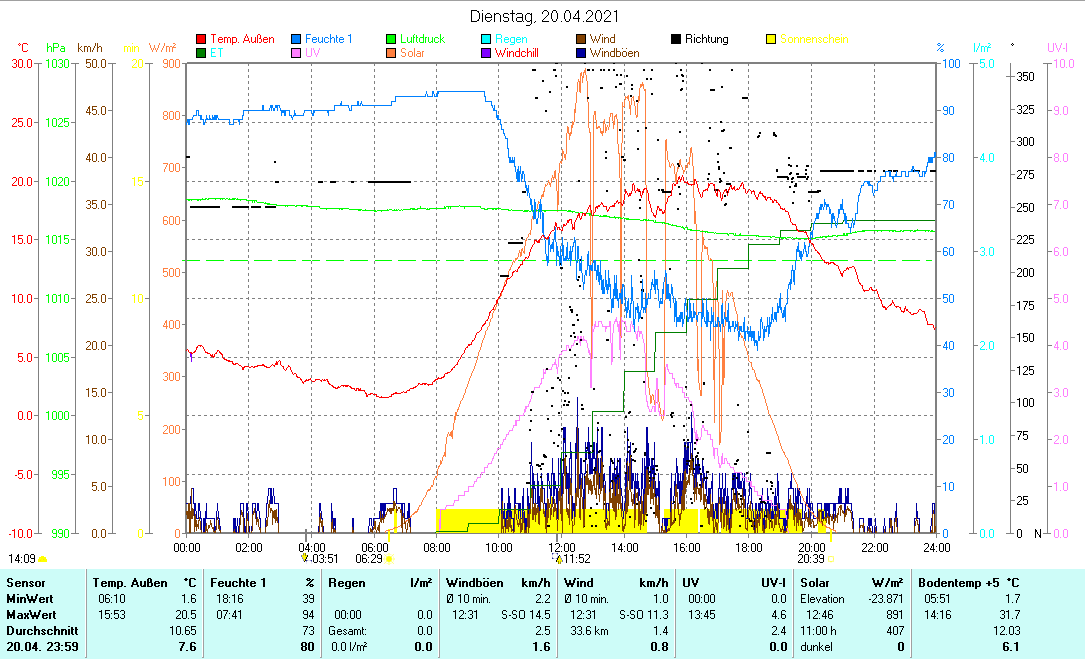
Task: Click the red Temp. Außen legend square
Action: pos(201,40)
